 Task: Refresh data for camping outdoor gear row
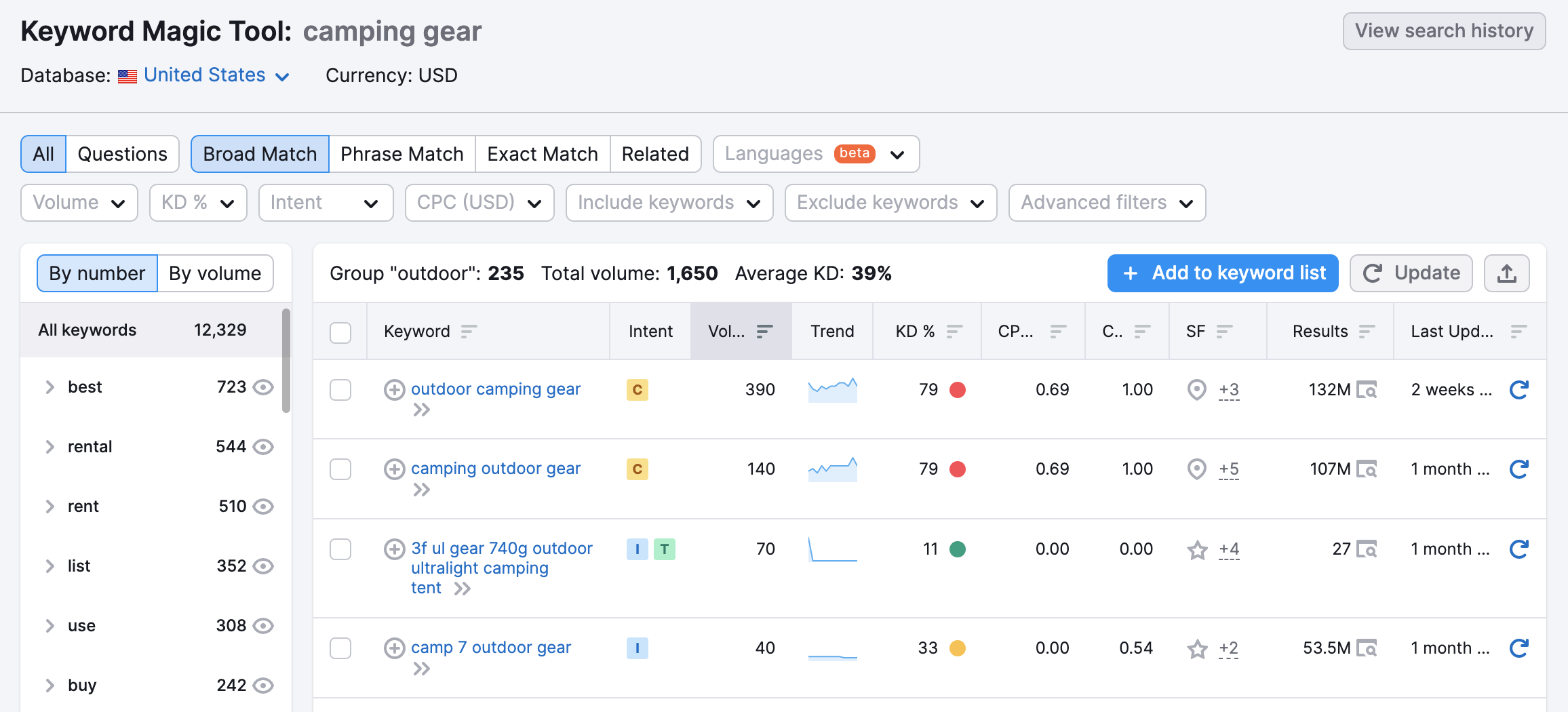point(1519,469)
